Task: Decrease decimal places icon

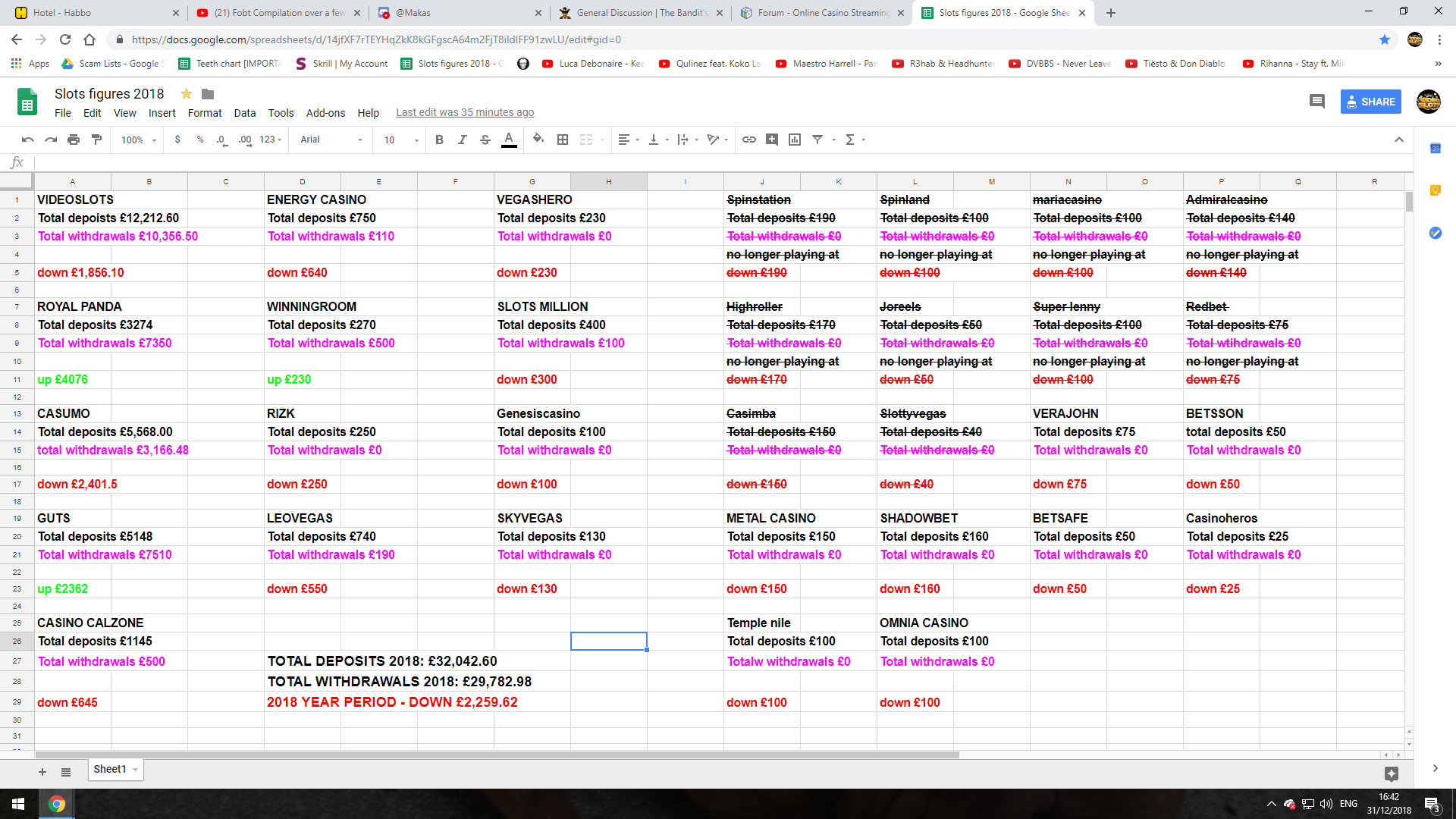Action: (221, 140)
